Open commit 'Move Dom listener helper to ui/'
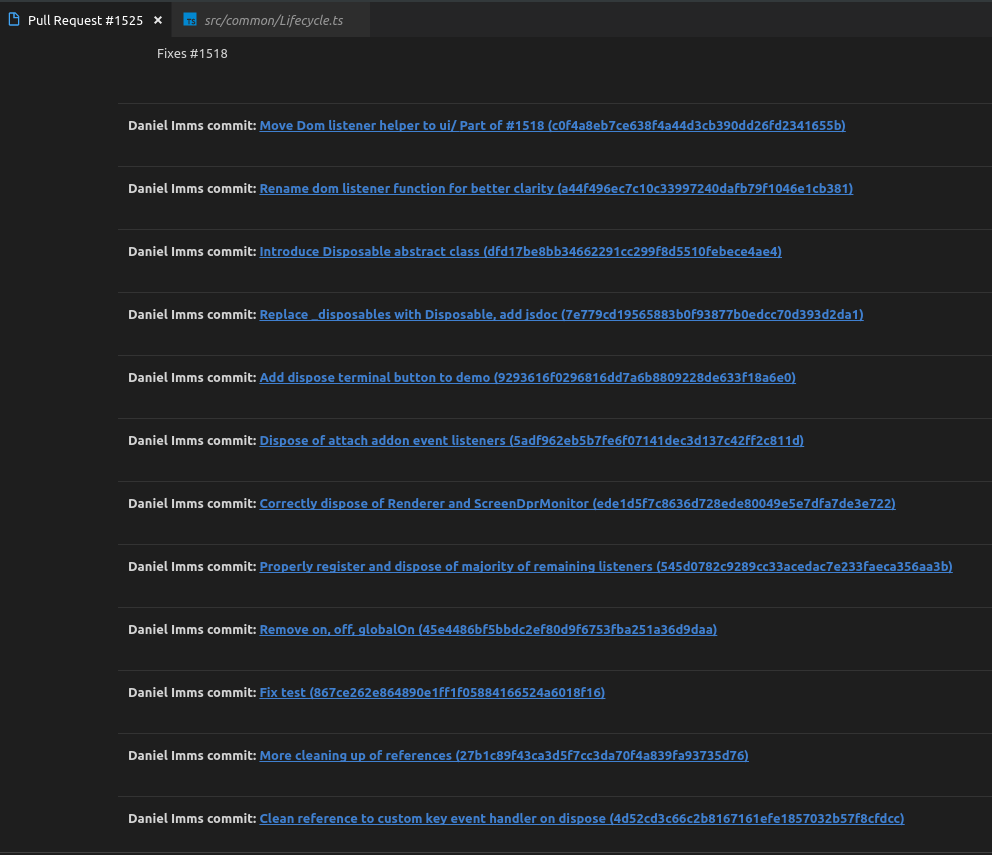Screen dimensions: 992x855 click(x=552, y=125)
